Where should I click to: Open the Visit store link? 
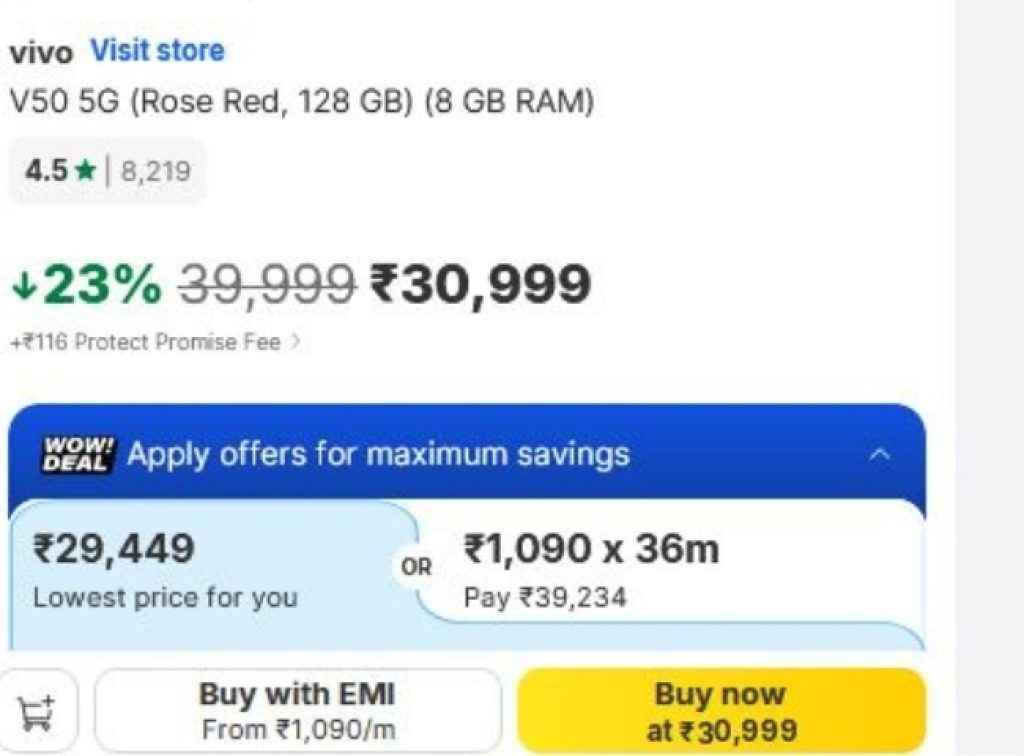158,50
